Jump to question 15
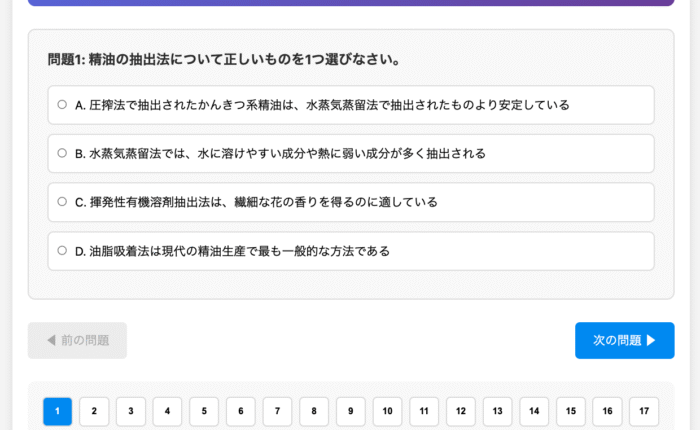The width and height of the screenshot is (700, 430). click(571, 411)
